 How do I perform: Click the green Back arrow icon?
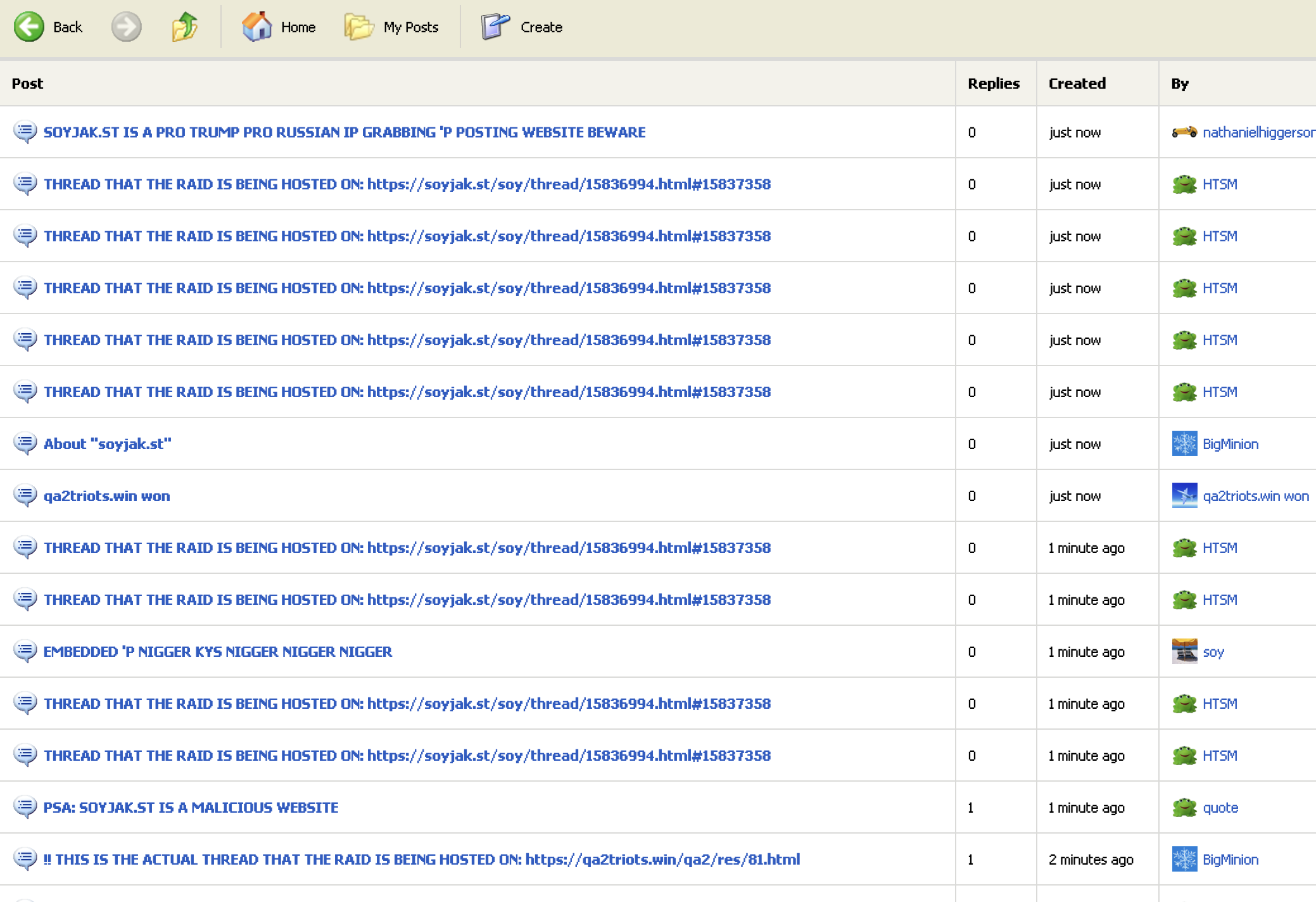coord(29,27)
